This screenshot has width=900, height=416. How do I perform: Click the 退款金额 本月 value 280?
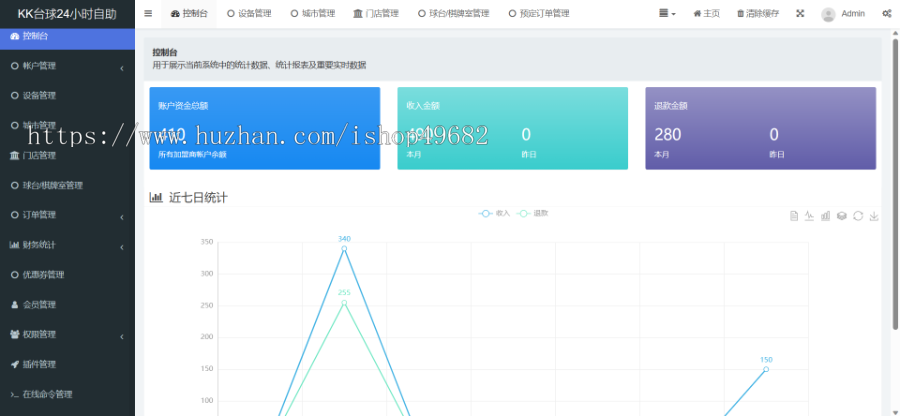pyautogui.click(x=668, y=135)
